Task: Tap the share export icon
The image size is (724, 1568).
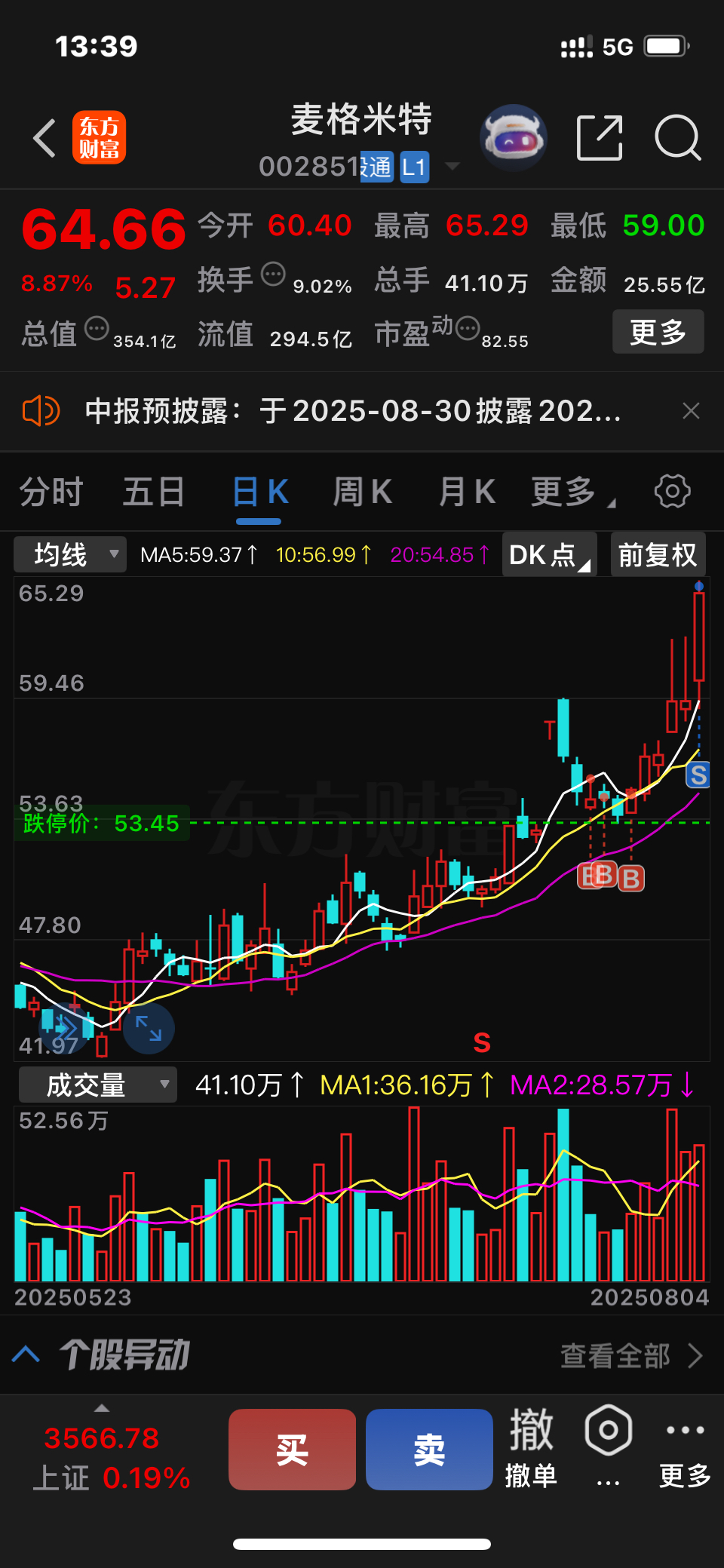Action: 600,138
